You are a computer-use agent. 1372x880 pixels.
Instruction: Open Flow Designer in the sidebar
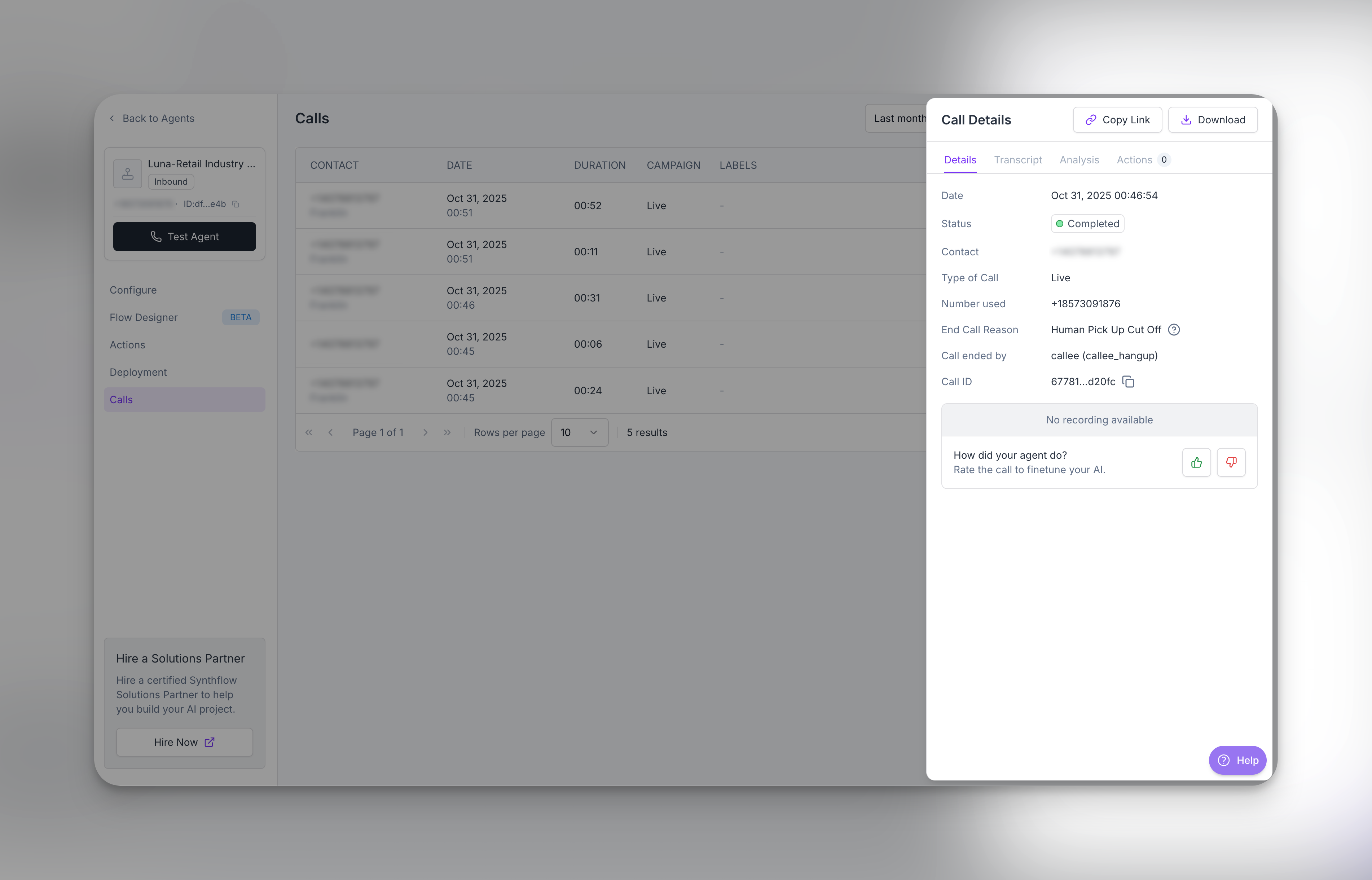coord(144,317)
